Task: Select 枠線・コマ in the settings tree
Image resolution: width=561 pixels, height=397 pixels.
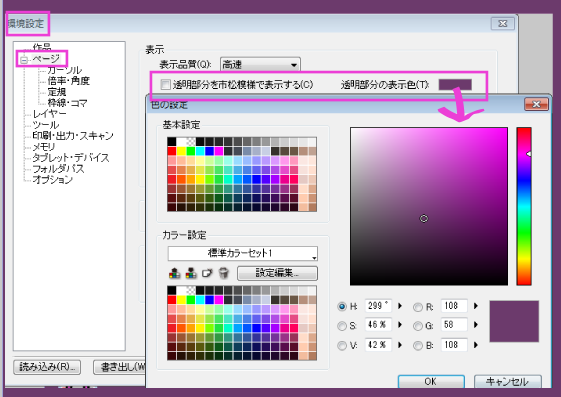Action: click(68, 103)
